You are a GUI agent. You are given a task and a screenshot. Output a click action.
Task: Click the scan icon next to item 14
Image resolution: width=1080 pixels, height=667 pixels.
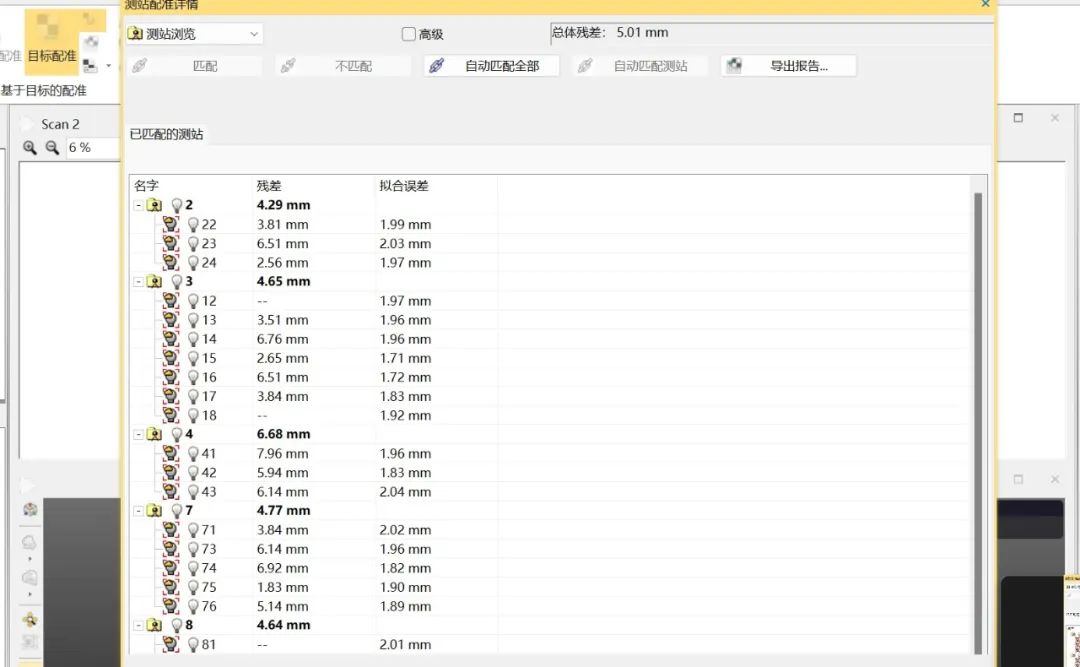[x=170, y=338]
